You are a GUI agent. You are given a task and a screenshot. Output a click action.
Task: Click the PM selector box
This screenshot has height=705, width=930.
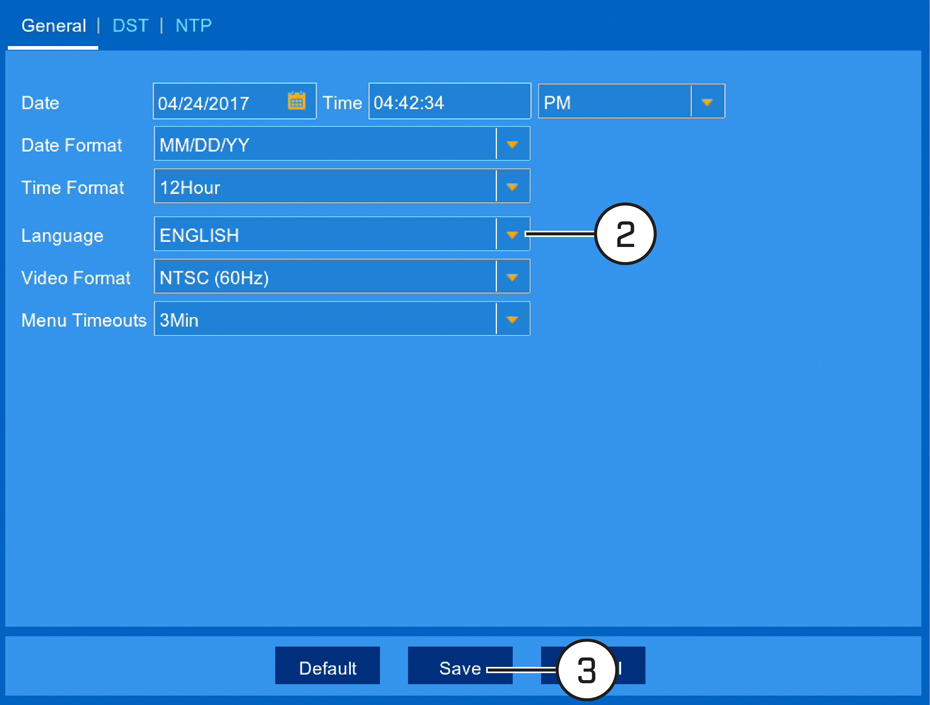[x=631, y=102]
